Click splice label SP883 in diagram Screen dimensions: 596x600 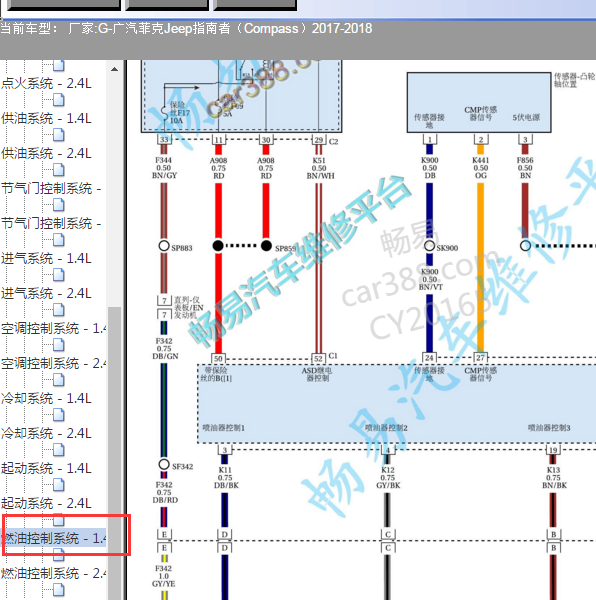[x=182, y=248]
